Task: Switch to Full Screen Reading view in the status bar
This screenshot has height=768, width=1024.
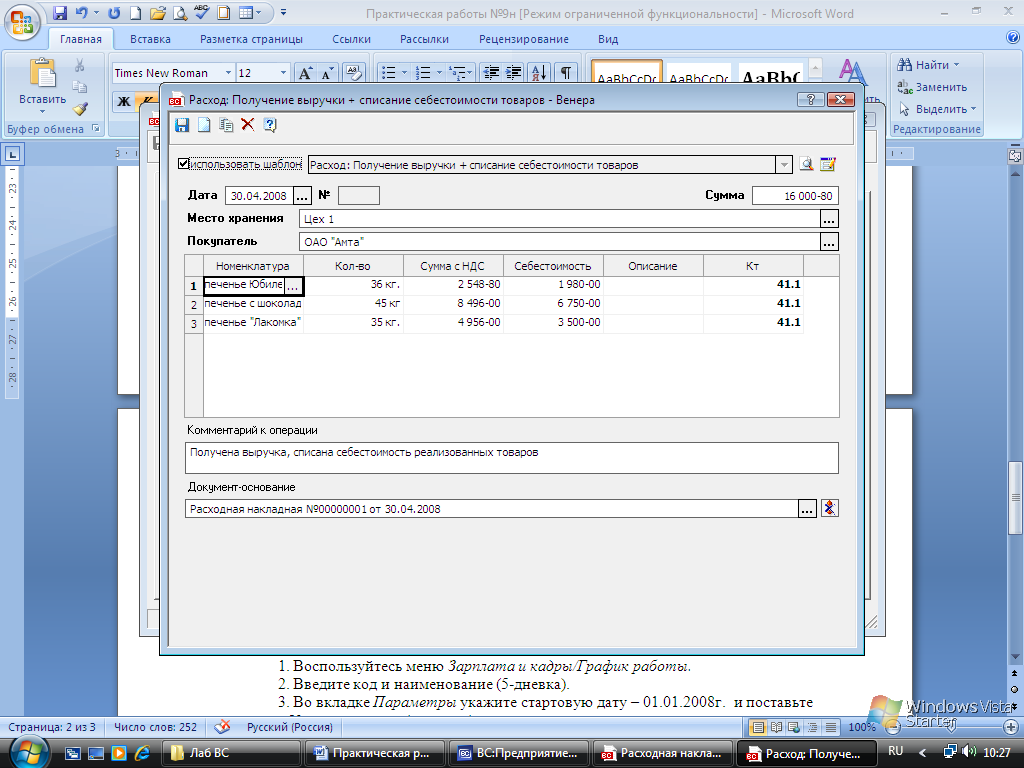Action: (776, 727)
